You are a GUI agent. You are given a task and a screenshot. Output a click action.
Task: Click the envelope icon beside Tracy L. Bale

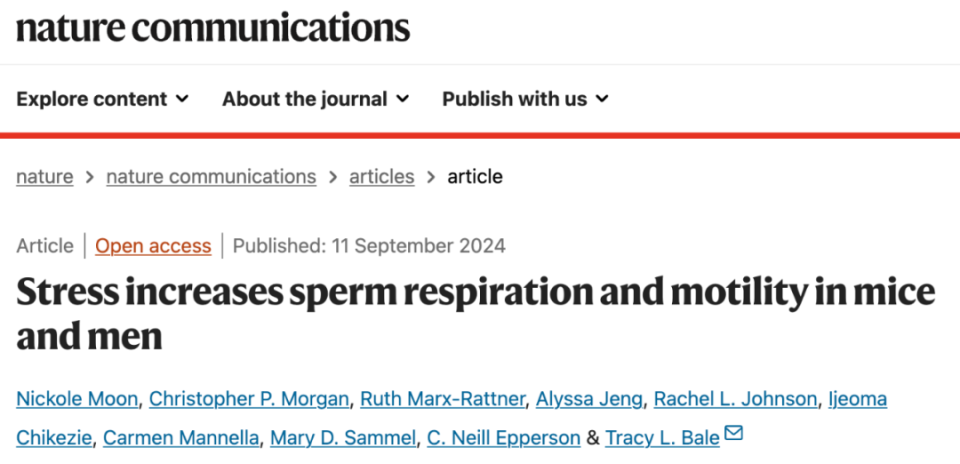(733, 434)
